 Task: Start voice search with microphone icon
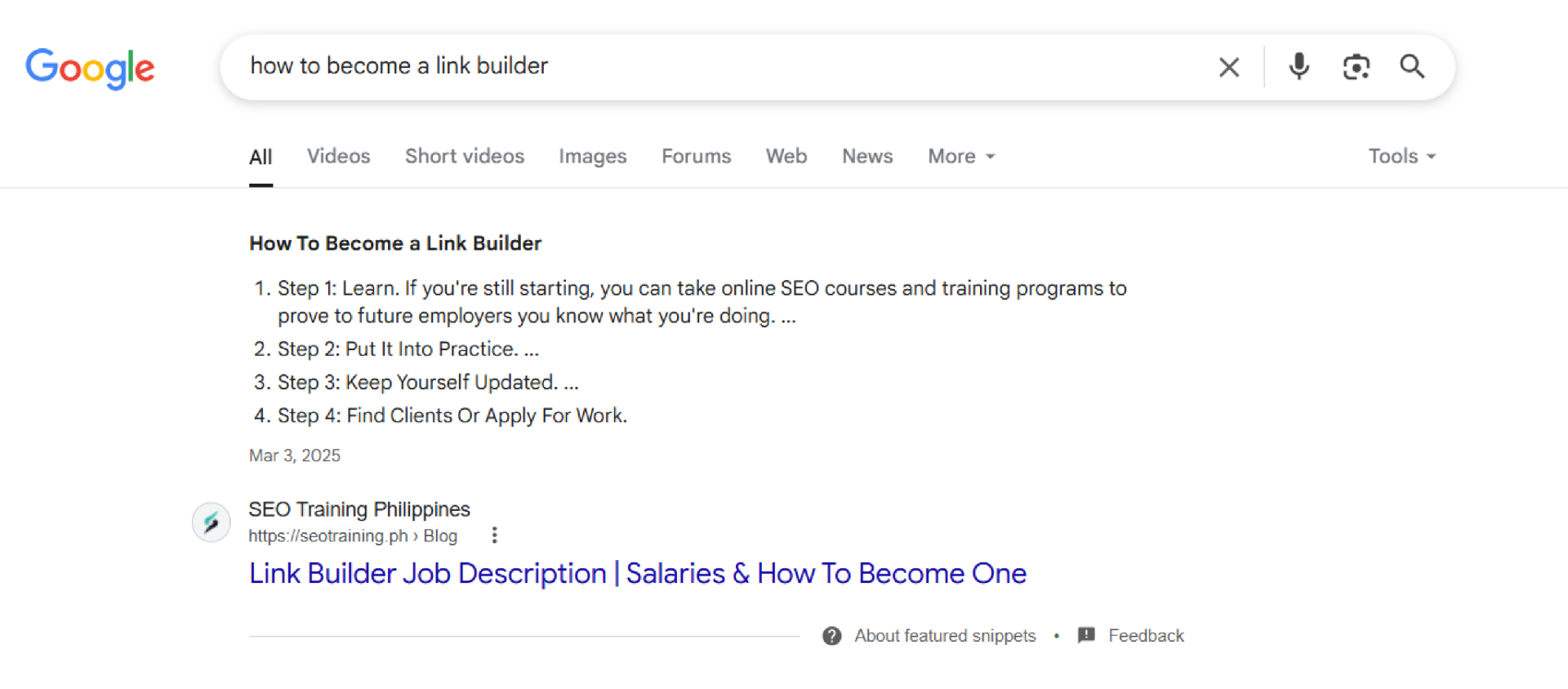click(1298, 66)
